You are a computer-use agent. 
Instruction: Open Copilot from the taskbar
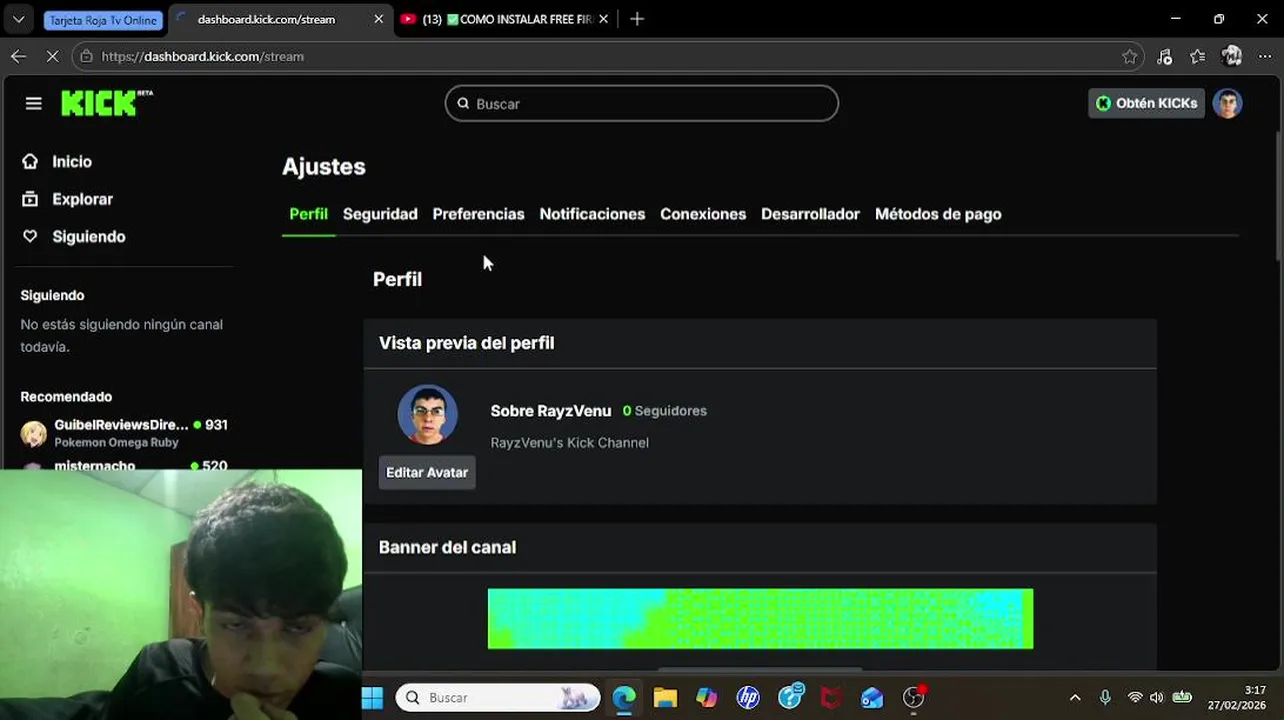(707, 697)
